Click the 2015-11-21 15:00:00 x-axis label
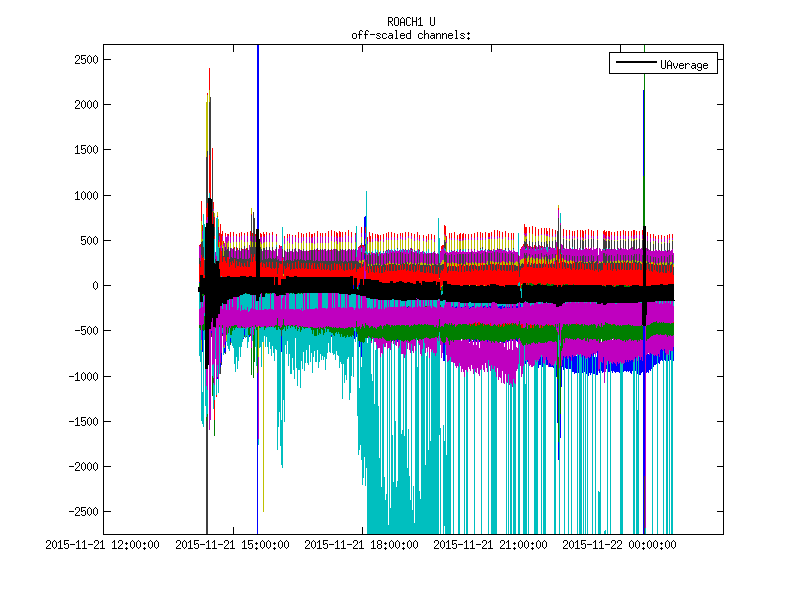 tap(233, 545)
